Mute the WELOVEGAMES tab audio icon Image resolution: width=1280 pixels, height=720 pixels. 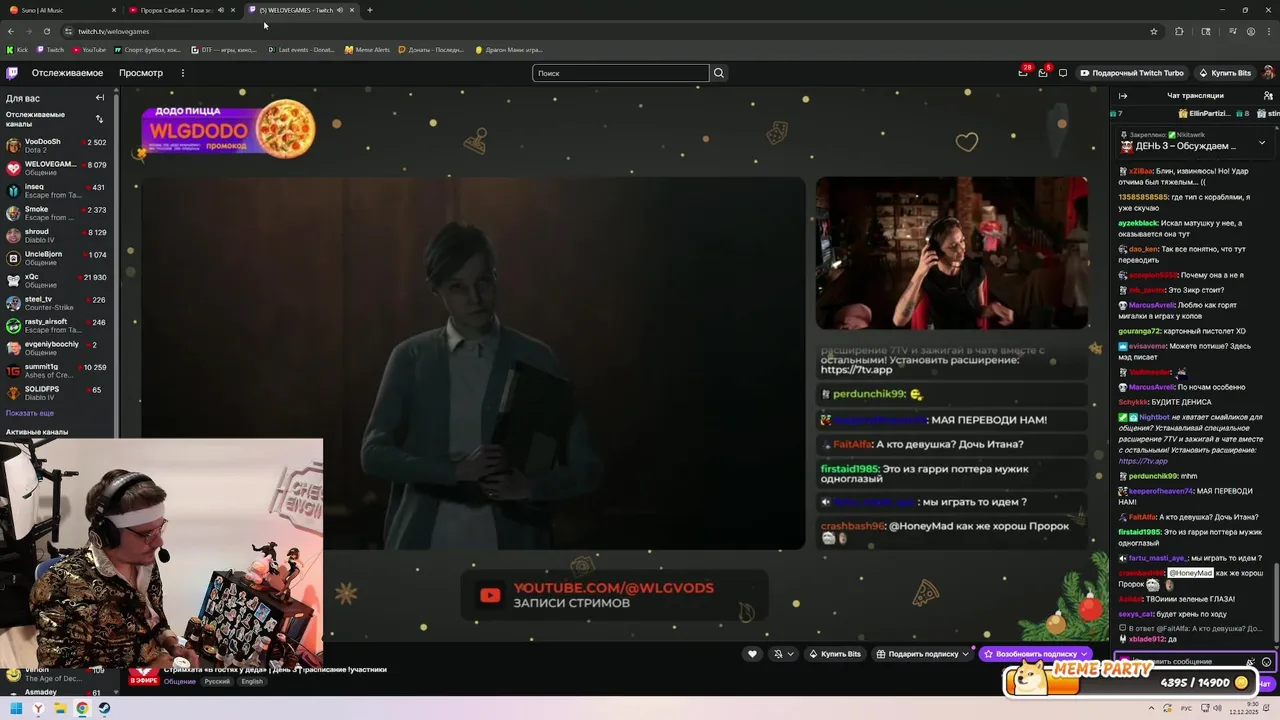(x=340, y=10)
